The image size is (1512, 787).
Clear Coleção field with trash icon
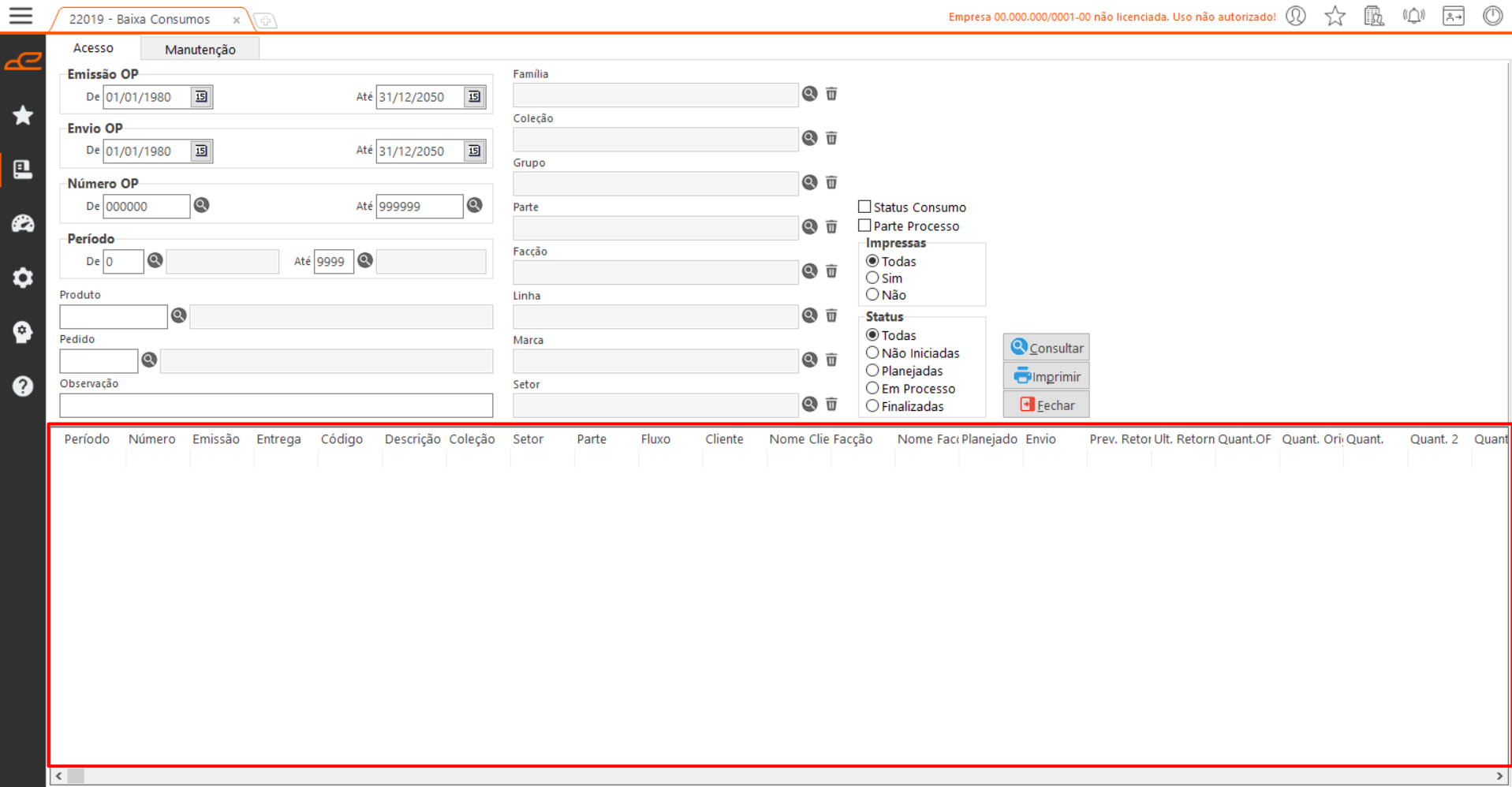click(x=831, y=138)
